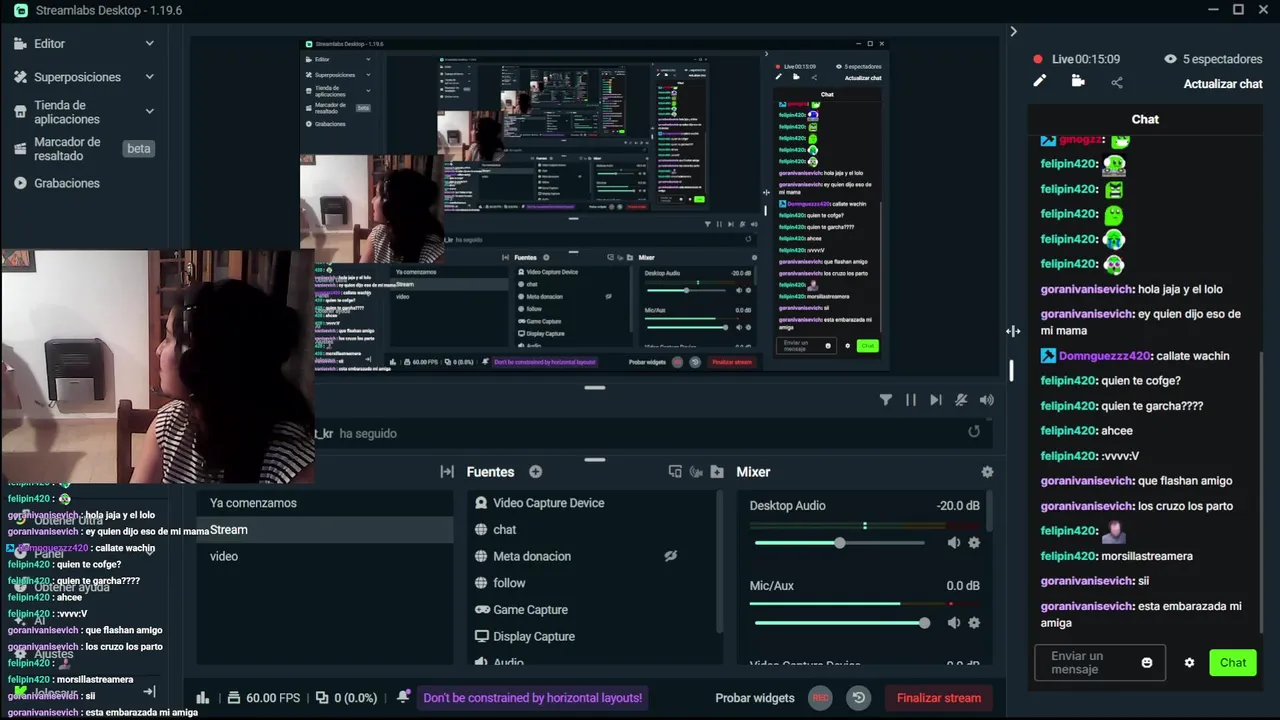The height and width of the screenshot is (720, 1280).
Task: Select the 'Stream' scene
Action: point(325,530)
